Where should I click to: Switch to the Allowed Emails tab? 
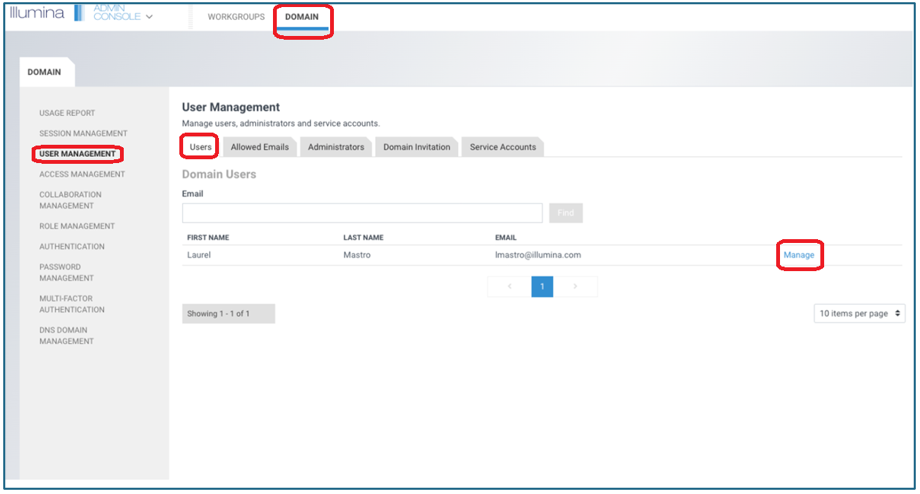(x=260, y=147)
